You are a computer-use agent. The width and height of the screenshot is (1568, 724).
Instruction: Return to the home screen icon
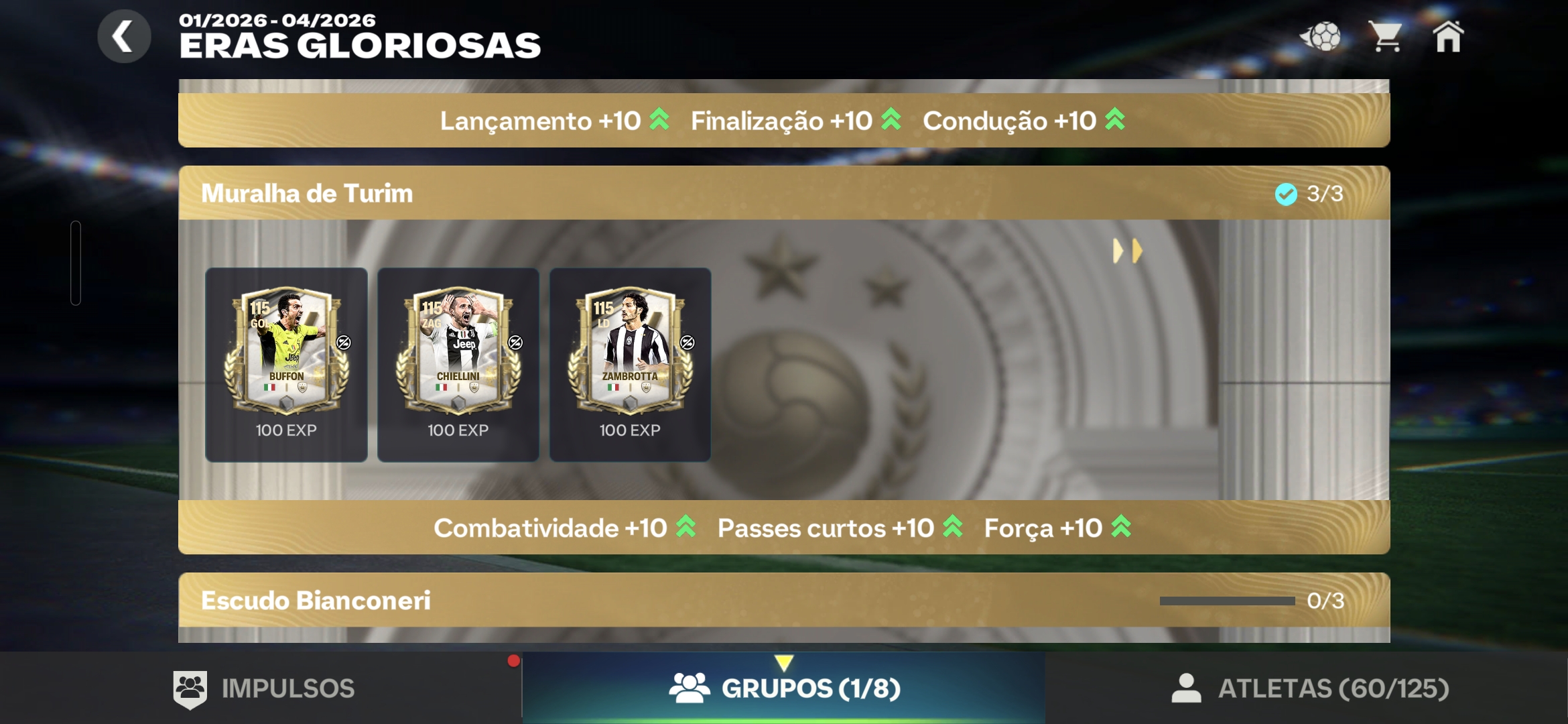pos(1449,36)
